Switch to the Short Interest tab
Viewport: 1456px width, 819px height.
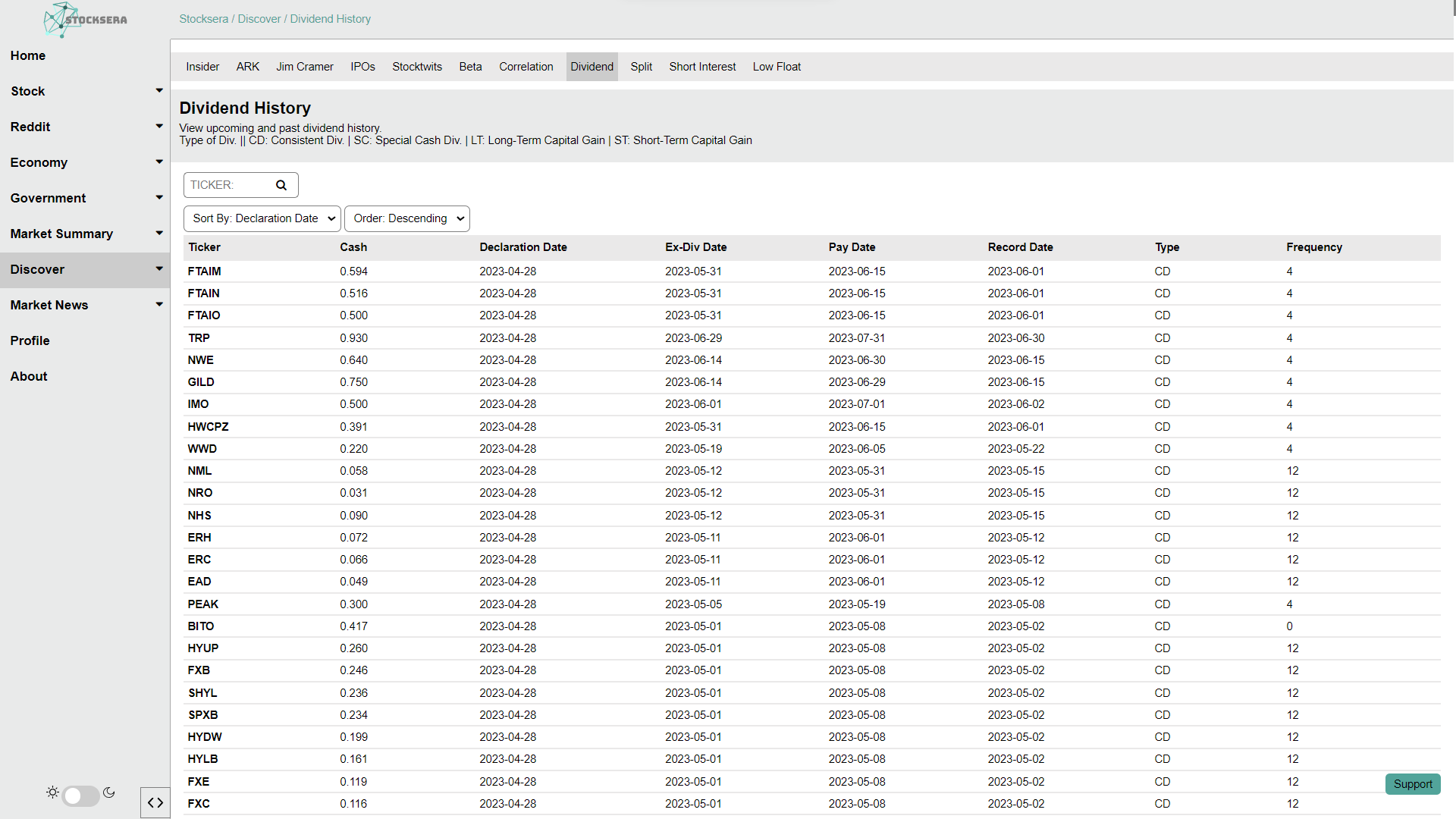(702, 67)
